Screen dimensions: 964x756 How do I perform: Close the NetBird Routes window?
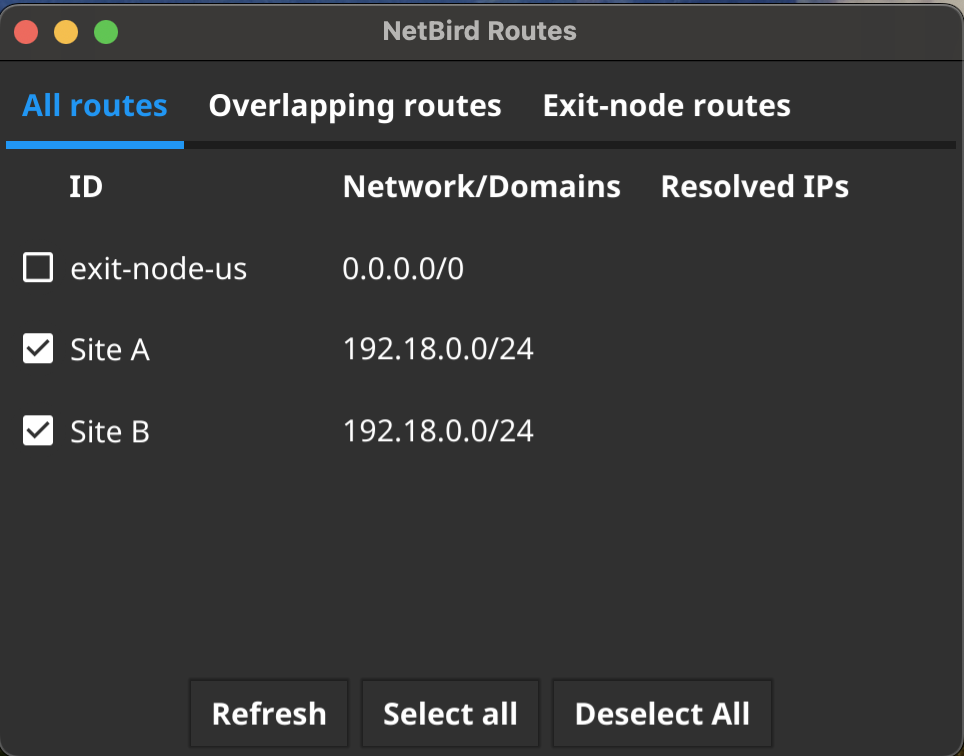[26, 32]
